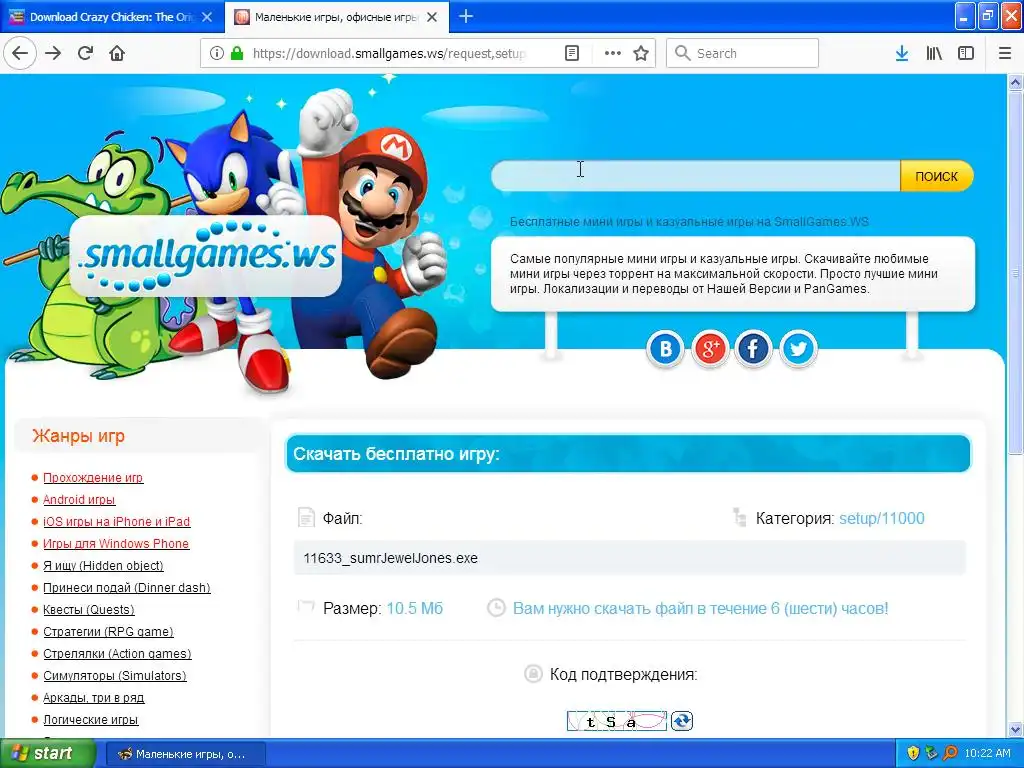Click the page scrollbar down arrow
Image resolution: width=1024 pixels, height=768 pixels.
(x=1015, y=729)
